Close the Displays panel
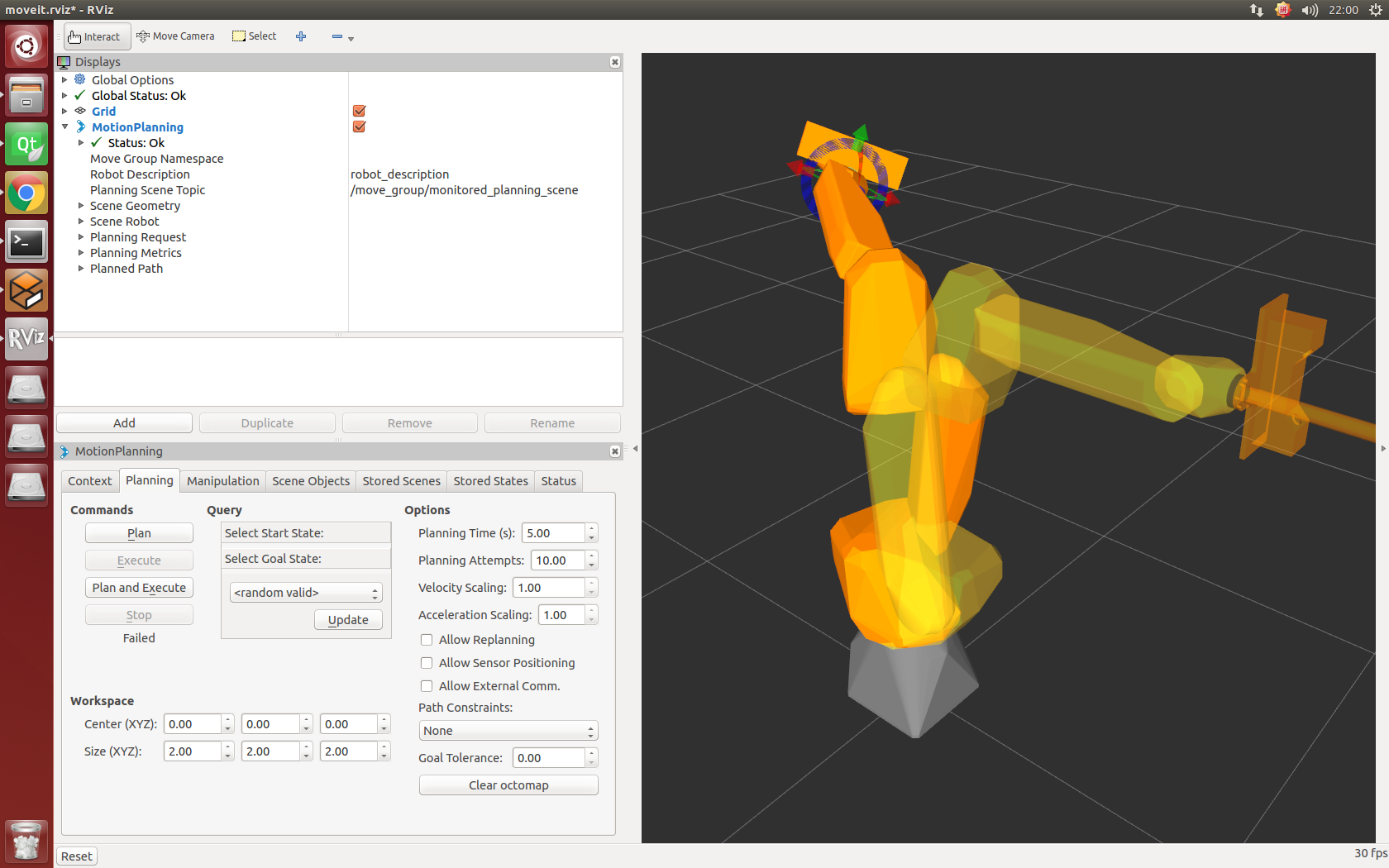Image resolution: width=1389 pixels, height=868 pixels. click(x=615, y=62)
